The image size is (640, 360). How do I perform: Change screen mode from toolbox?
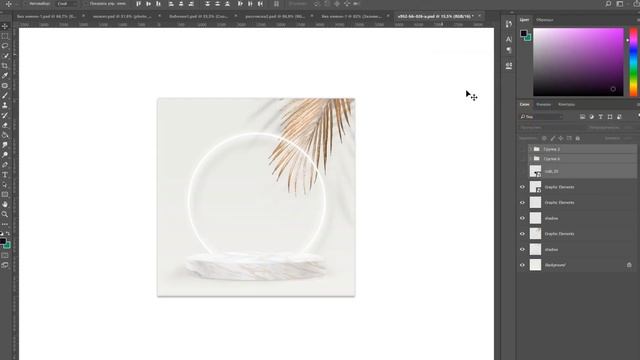pos(5,265)
